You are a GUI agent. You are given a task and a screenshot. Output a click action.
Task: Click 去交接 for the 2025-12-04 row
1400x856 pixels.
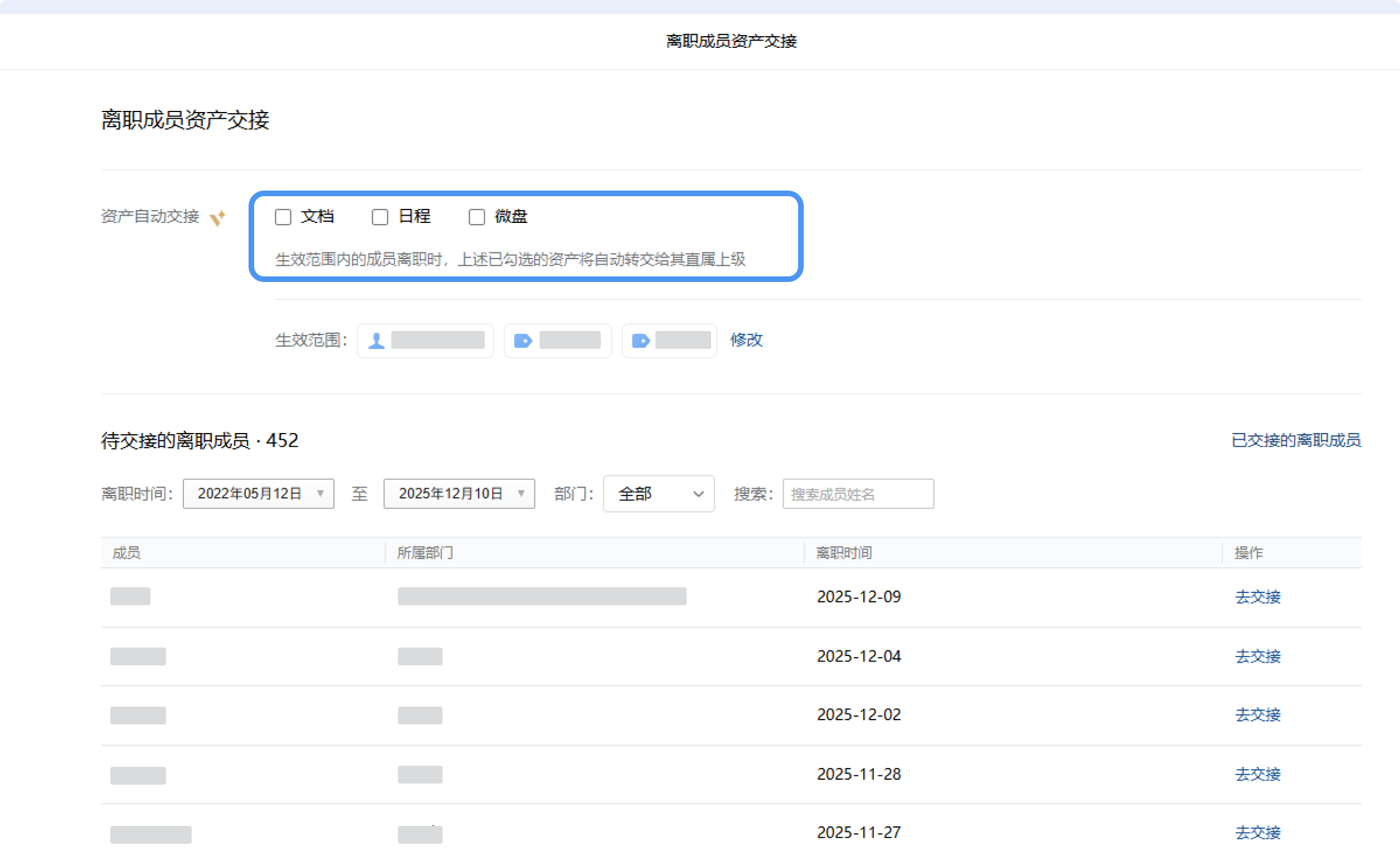(1258, 656)
